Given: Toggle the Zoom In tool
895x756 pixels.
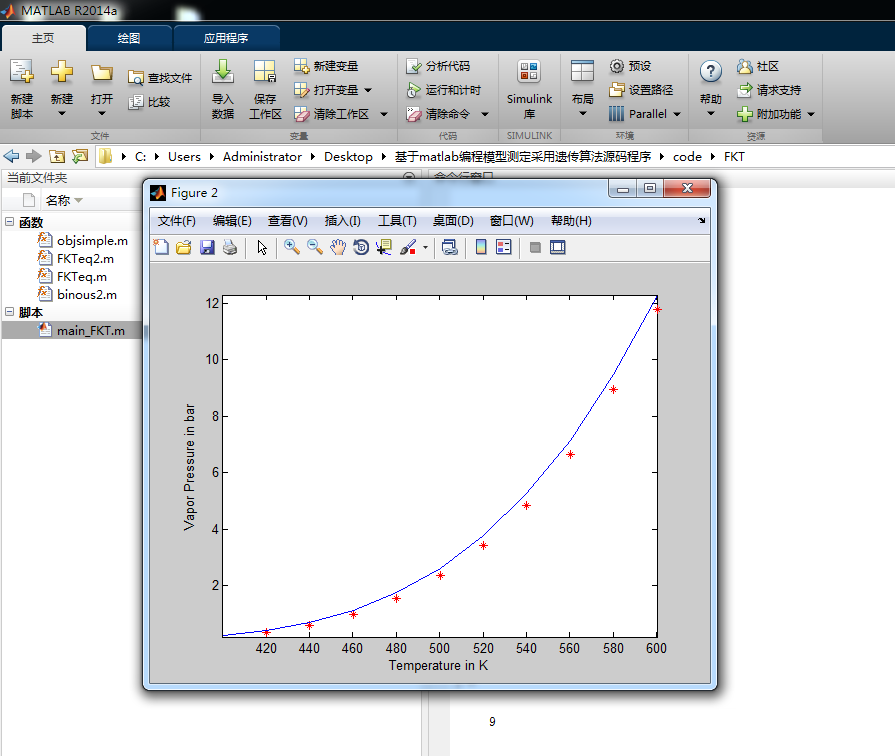Looking at the screenshot, I should pyautogui.click(x=292, y=247).
